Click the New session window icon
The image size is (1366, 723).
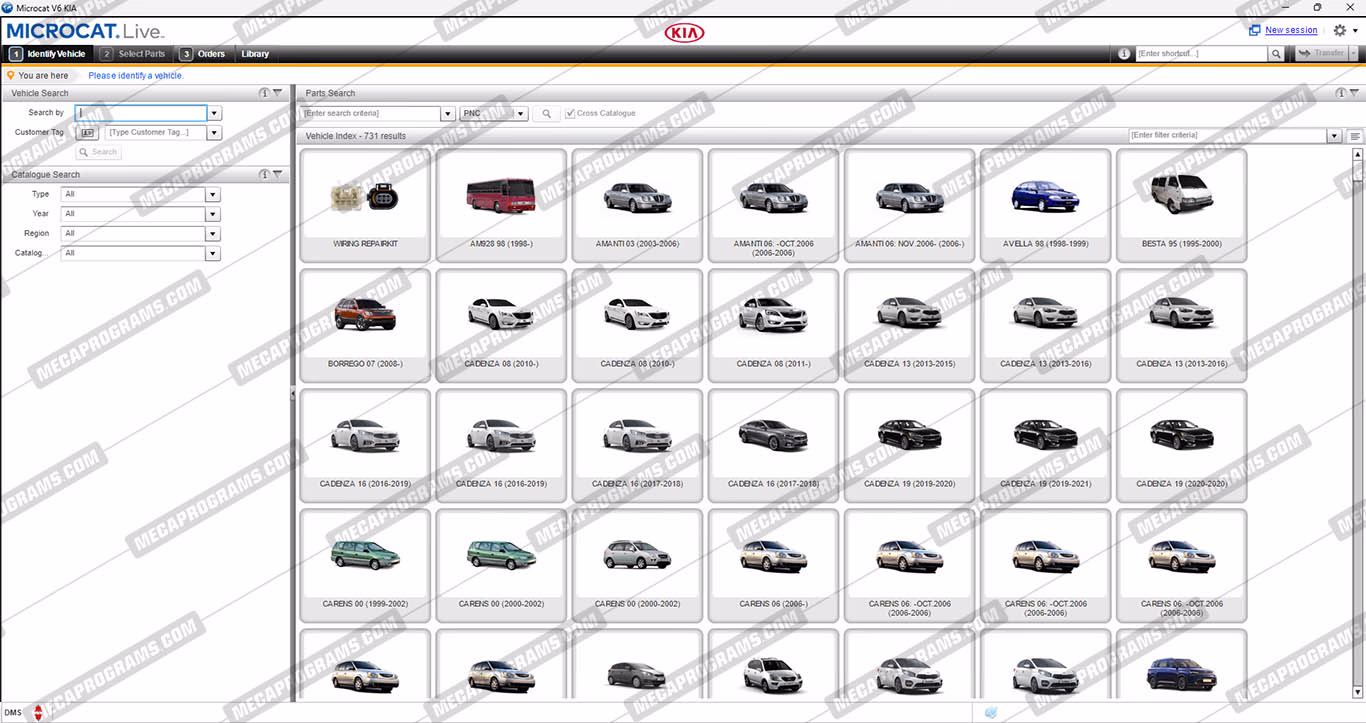(x=1254, y=30)
